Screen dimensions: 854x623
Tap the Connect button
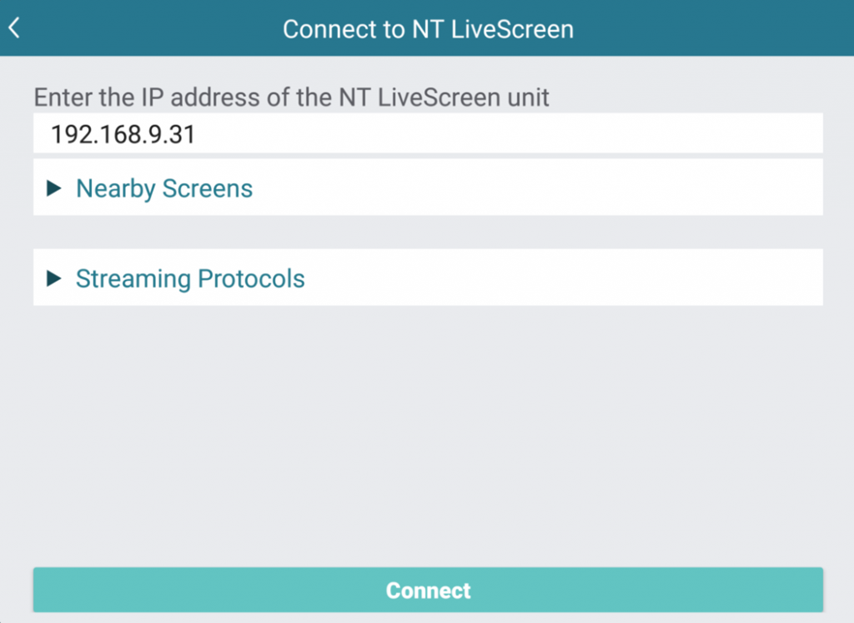428,590
